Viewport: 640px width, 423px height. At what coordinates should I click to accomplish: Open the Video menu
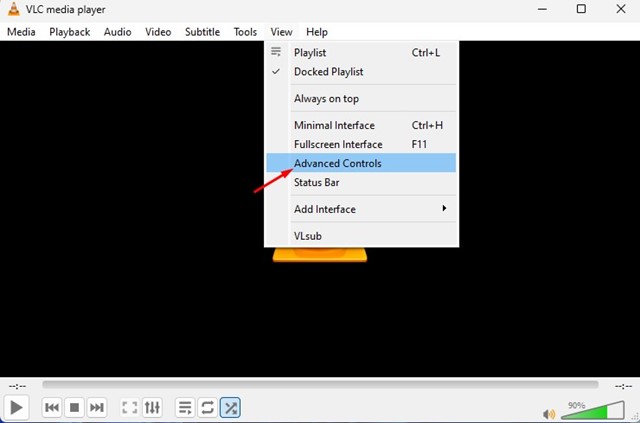[x=158, y=32]
